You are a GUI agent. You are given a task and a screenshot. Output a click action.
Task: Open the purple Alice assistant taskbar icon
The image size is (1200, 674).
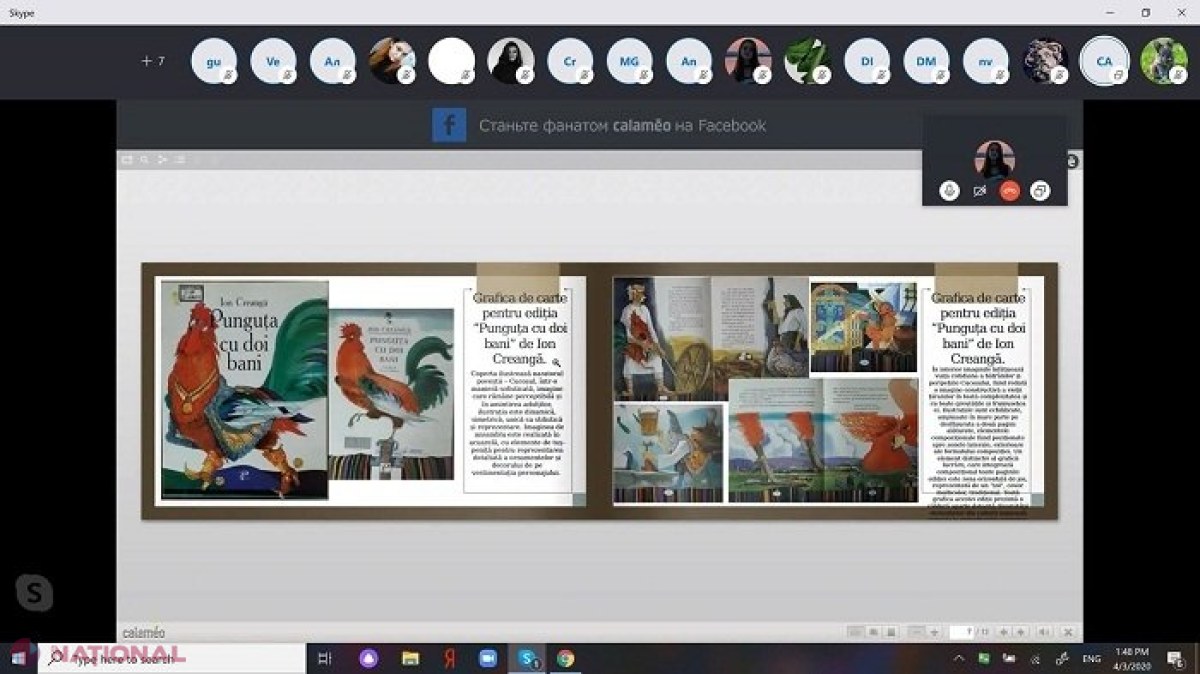click(x=368, y=658)
